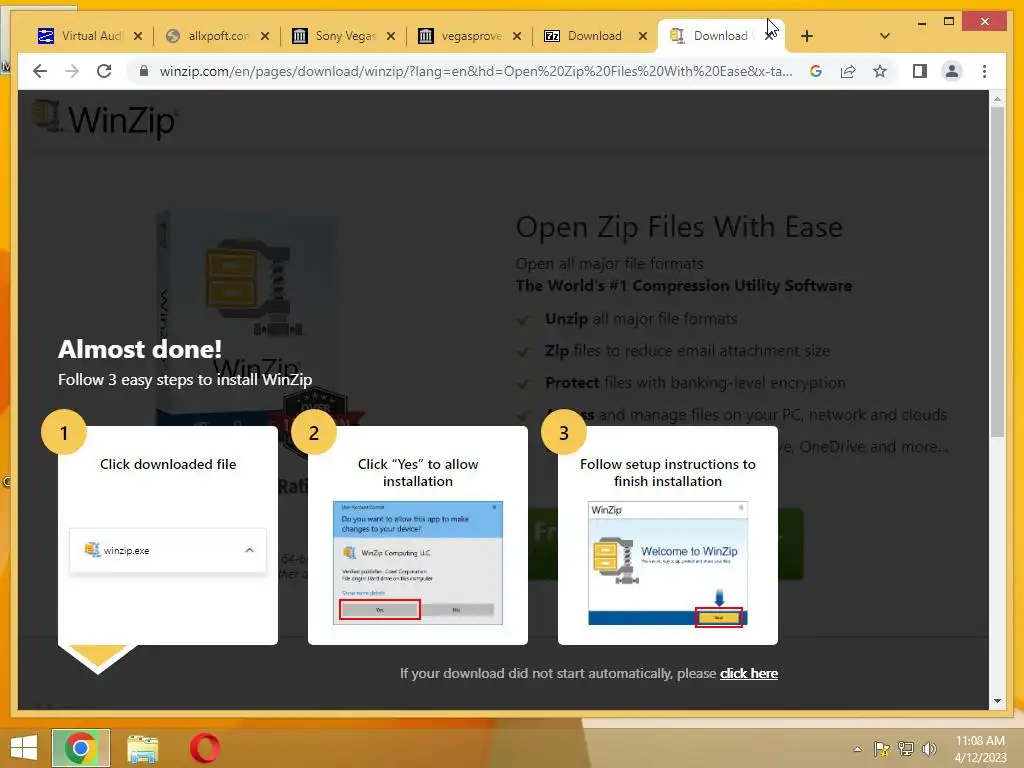Reload the WinZip download page
Screen dimensions: 1024x768
104,71
